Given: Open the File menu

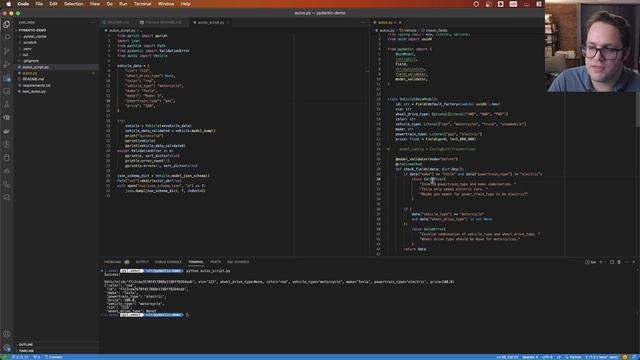Looking at the screenshot, I should 39,4.
